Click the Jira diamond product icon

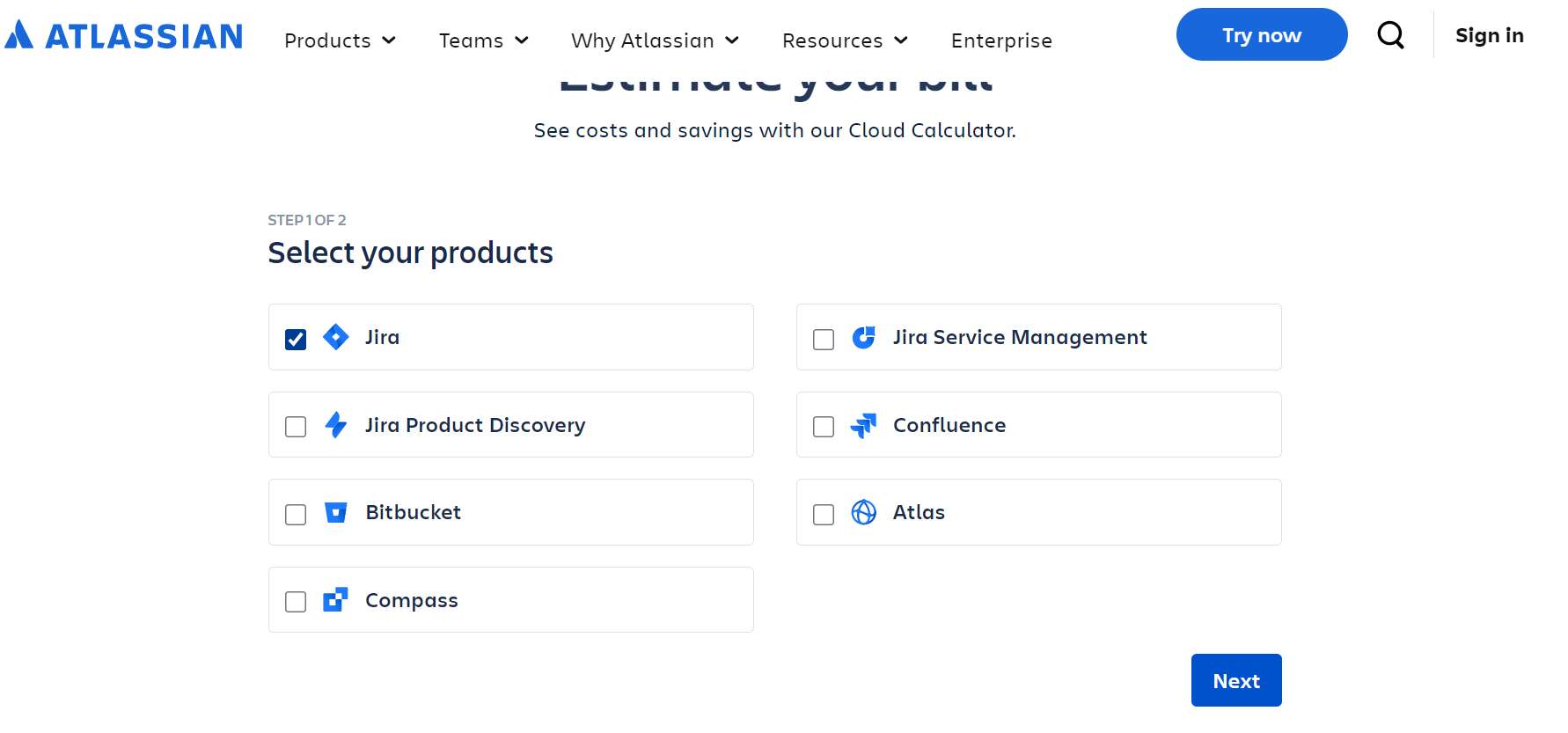(336, 337)
